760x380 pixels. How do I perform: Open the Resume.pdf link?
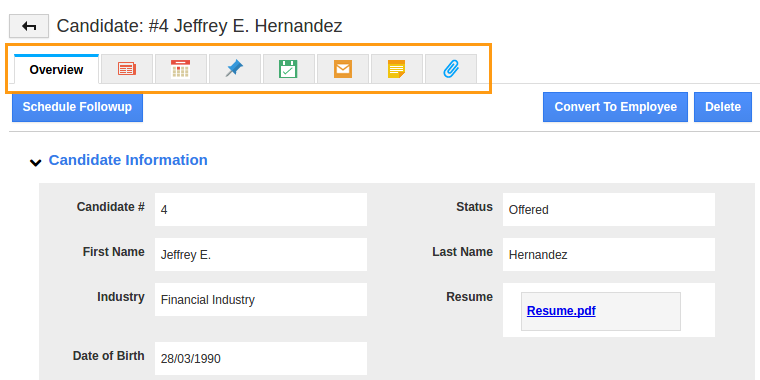point(561,311)
